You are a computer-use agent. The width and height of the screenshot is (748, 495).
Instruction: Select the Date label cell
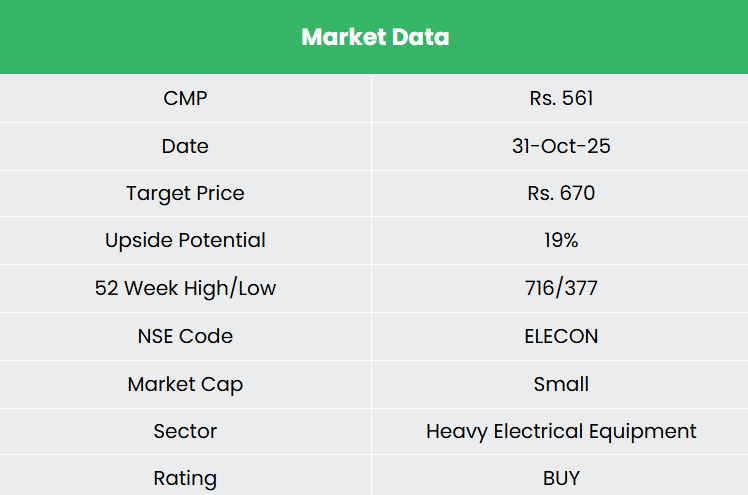(x=185, y=146)
